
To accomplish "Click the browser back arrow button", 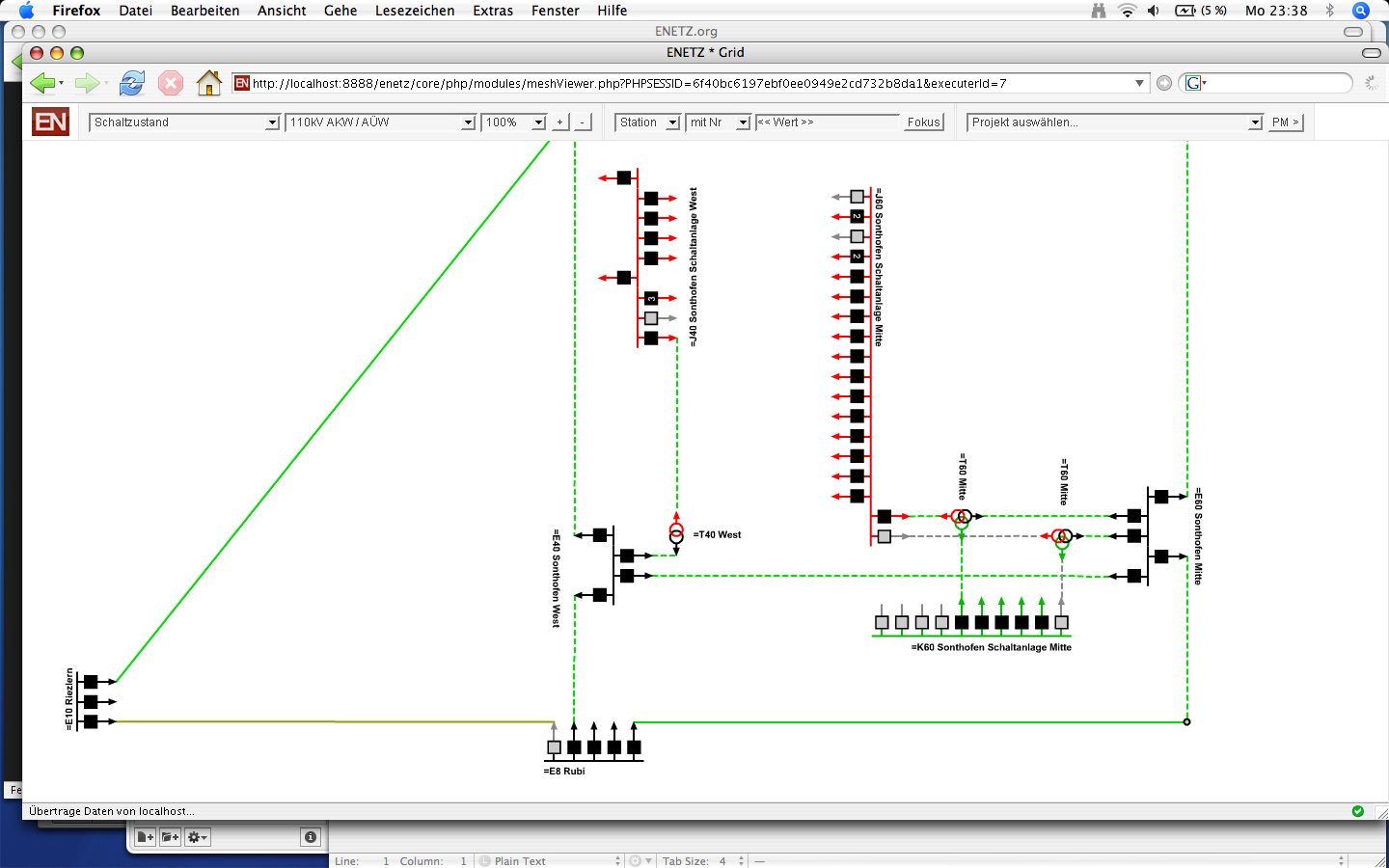I will click(41, 84).
